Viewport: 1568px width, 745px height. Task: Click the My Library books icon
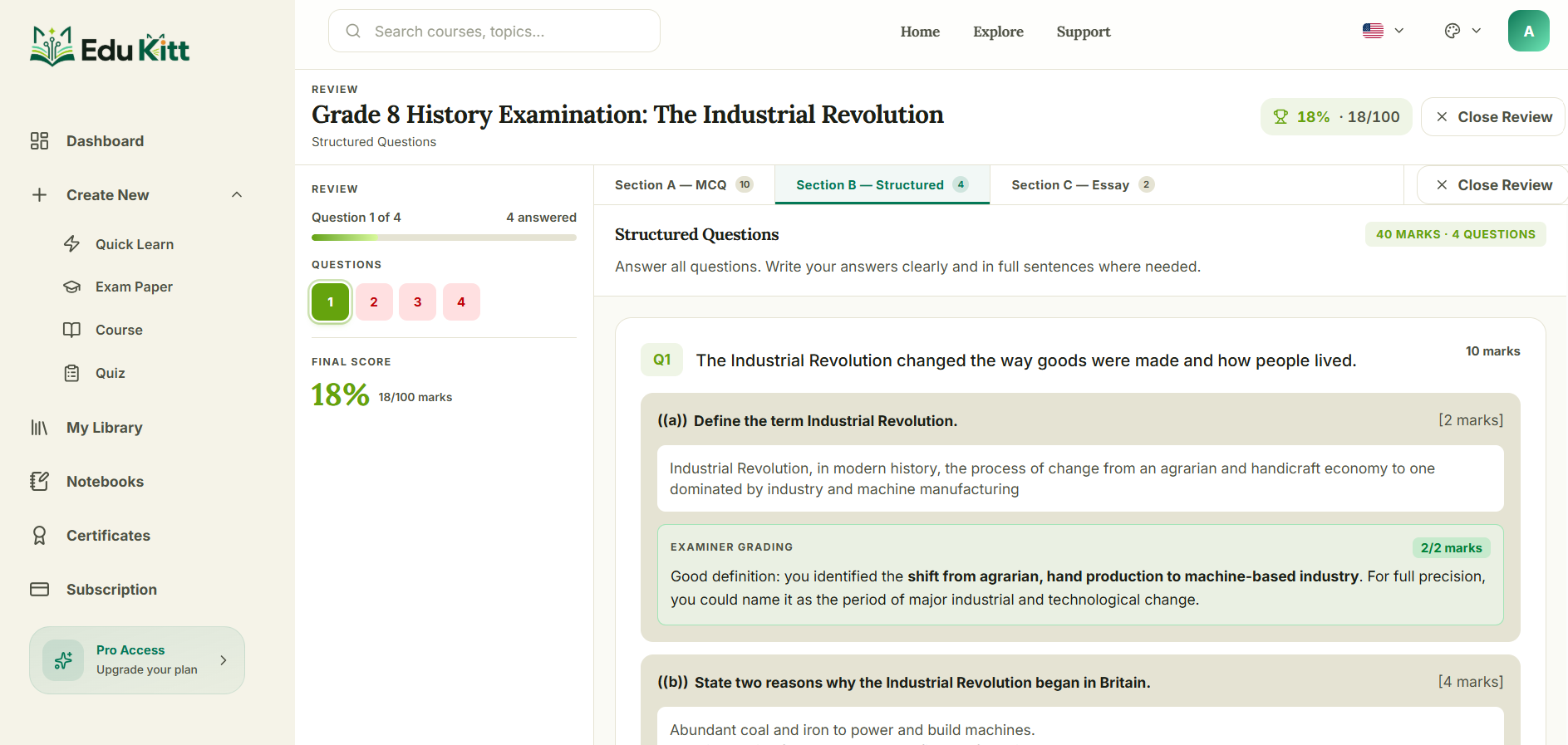coord(39,428)
